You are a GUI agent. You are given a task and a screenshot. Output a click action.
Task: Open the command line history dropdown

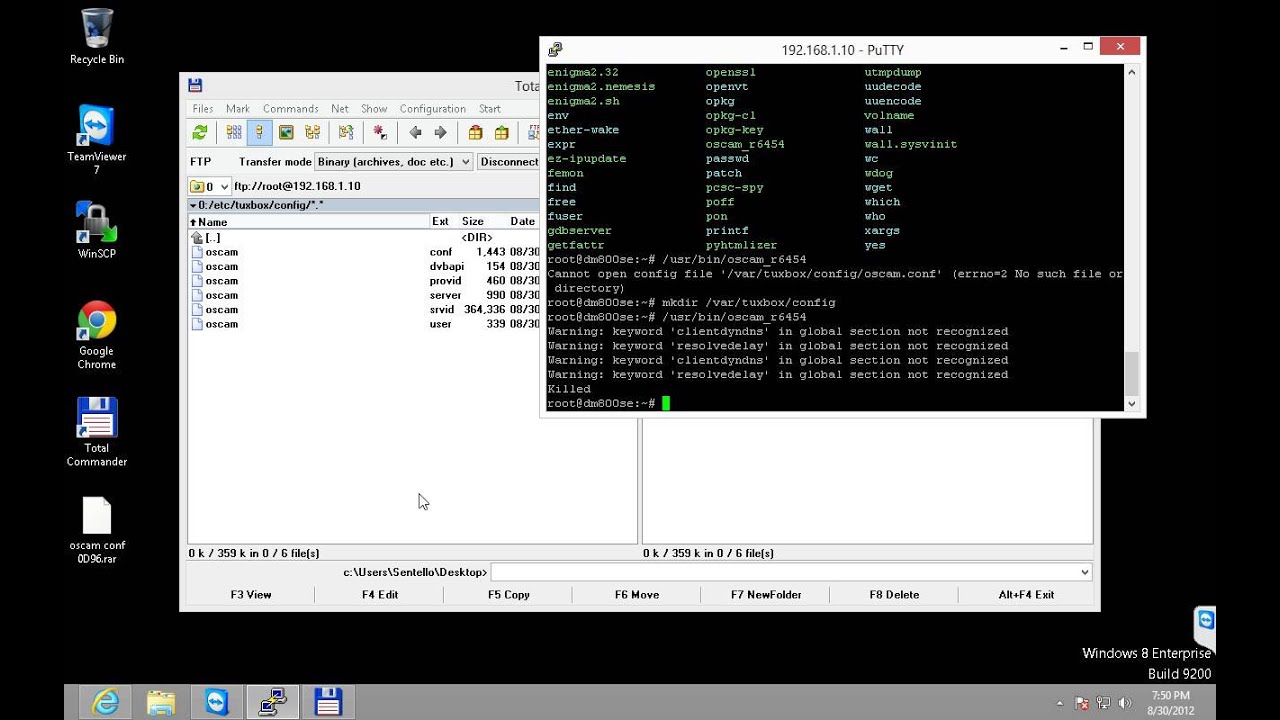point(1084,572)
